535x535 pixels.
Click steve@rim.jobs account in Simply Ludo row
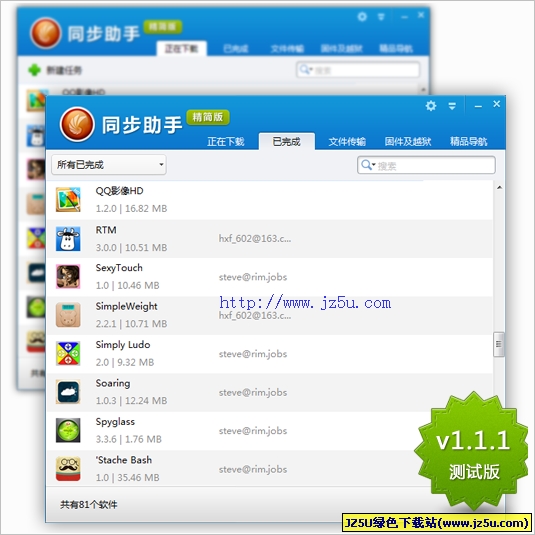pyautogui.click(x=253, y=354)
